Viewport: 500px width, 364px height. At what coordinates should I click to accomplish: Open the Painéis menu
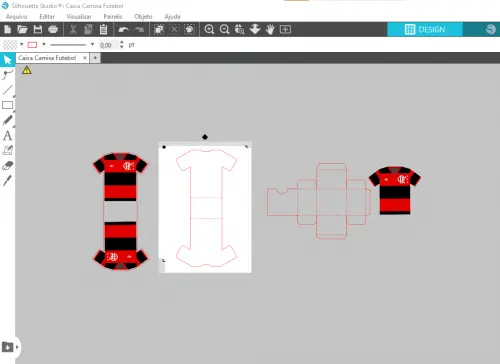(x=113, y=16)
